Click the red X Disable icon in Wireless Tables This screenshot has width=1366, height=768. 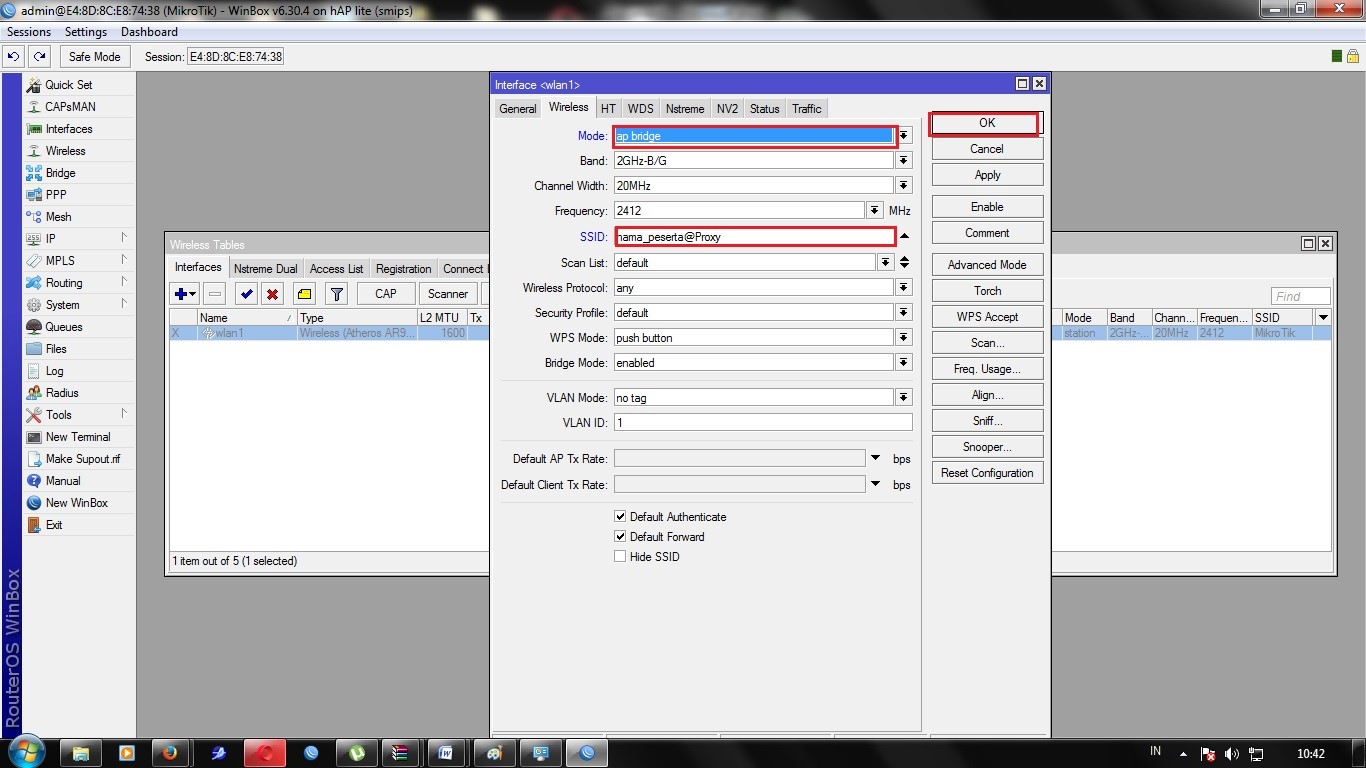click(x=272, y=294)
